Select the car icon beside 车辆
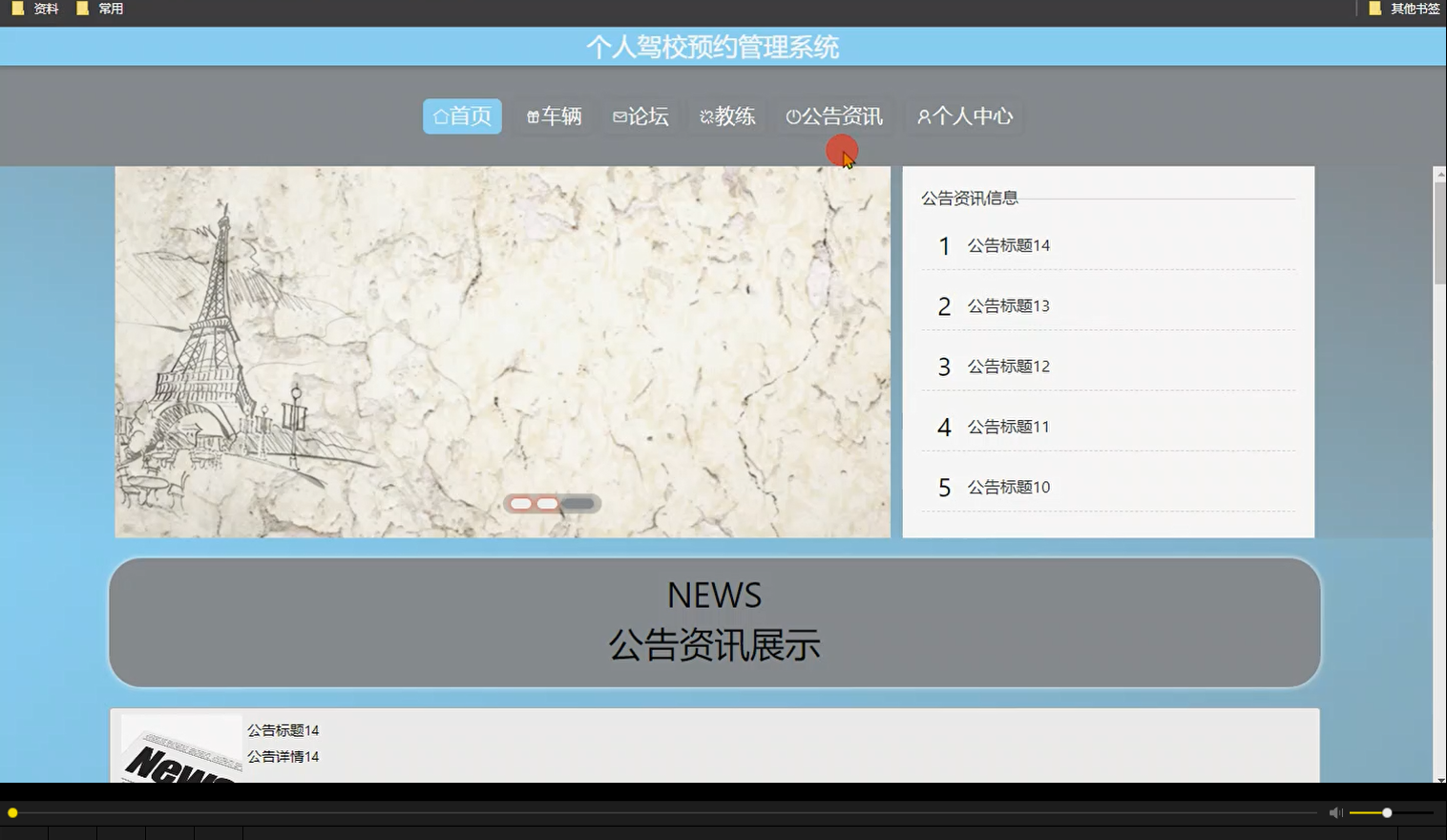Screen dimensions: 1447x840 point(533,116)
